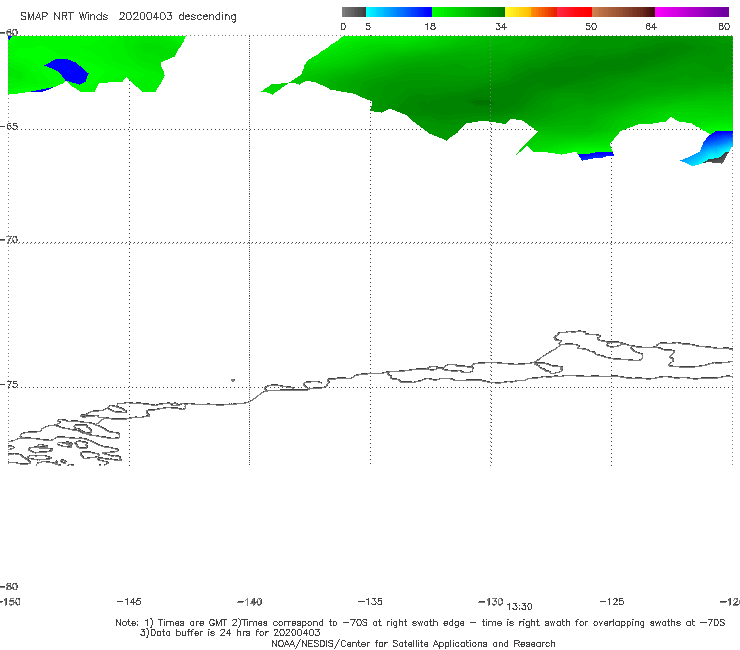This screenshot has height=650, width=740.
Task: Click the color bar label '18'
Action: (x=430, y=27)
